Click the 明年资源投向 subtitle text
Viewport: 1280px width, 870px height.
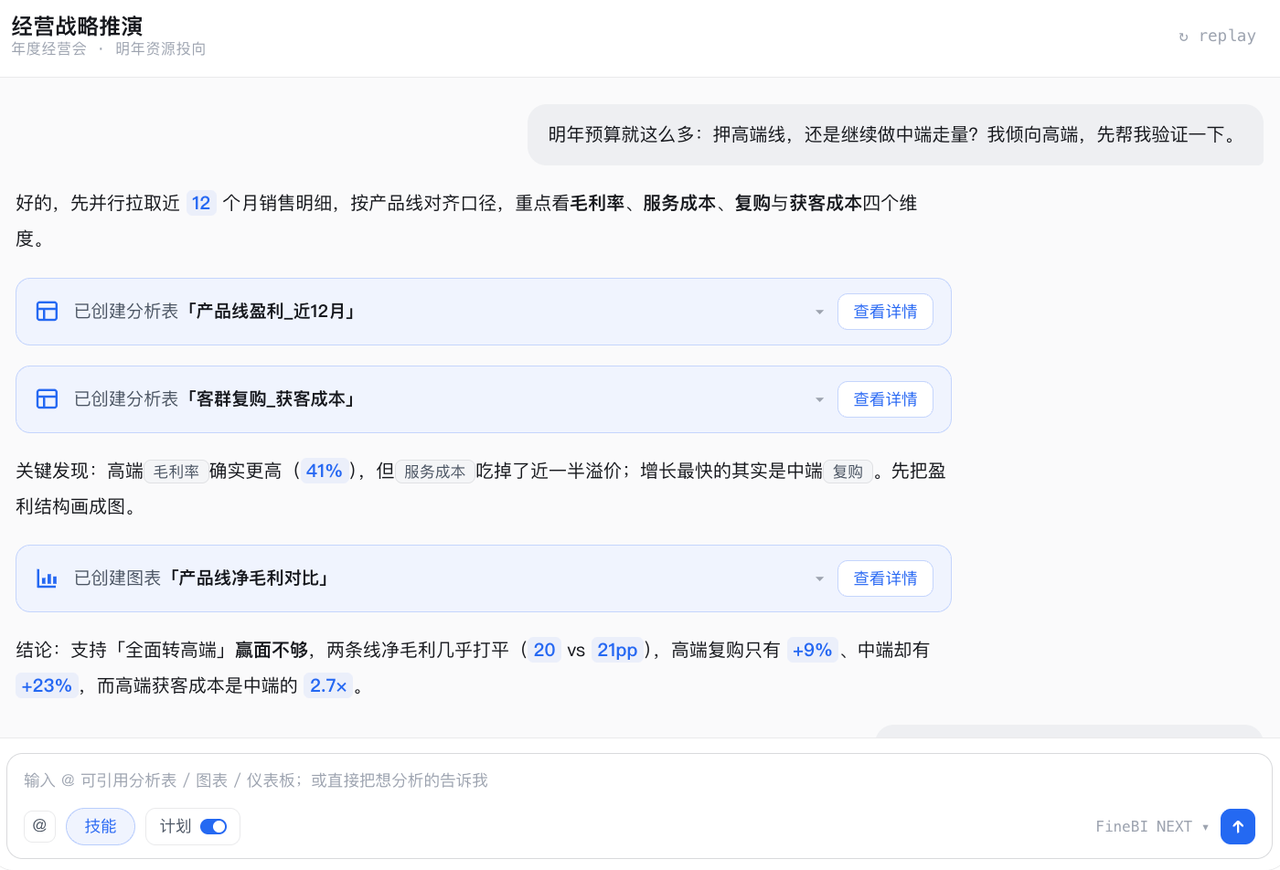(x=160, y=49)
